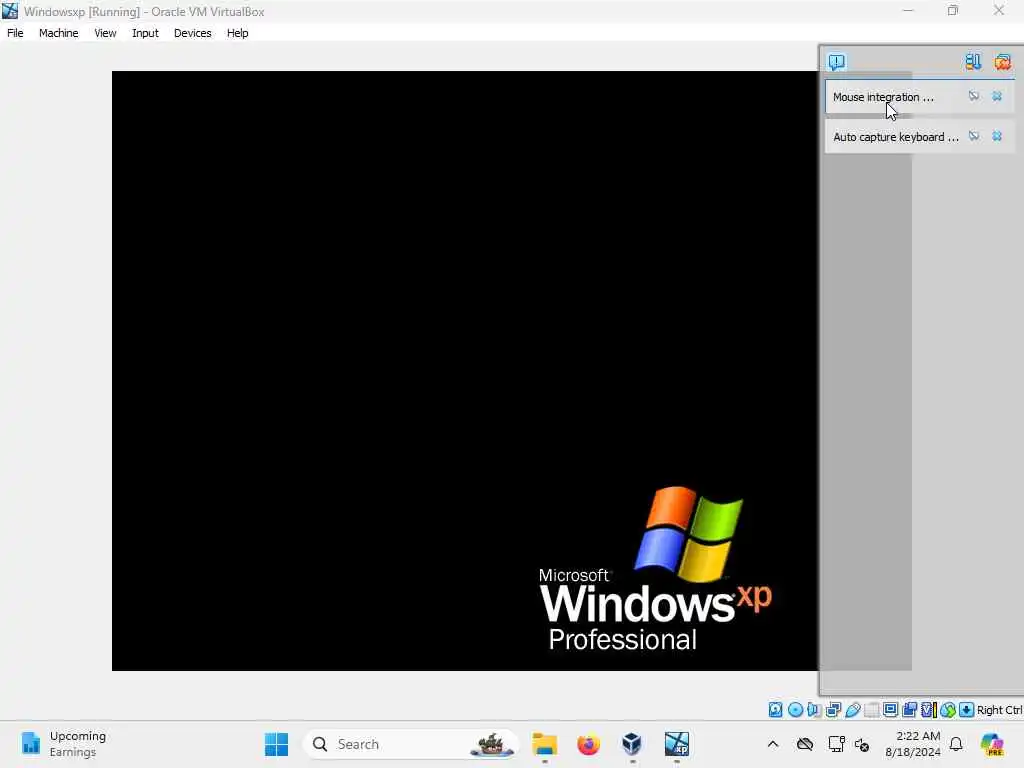The image size is (1024, 768).
Task: Click the greyed-out indicator after the USB icon
Action: click(871, 710)
